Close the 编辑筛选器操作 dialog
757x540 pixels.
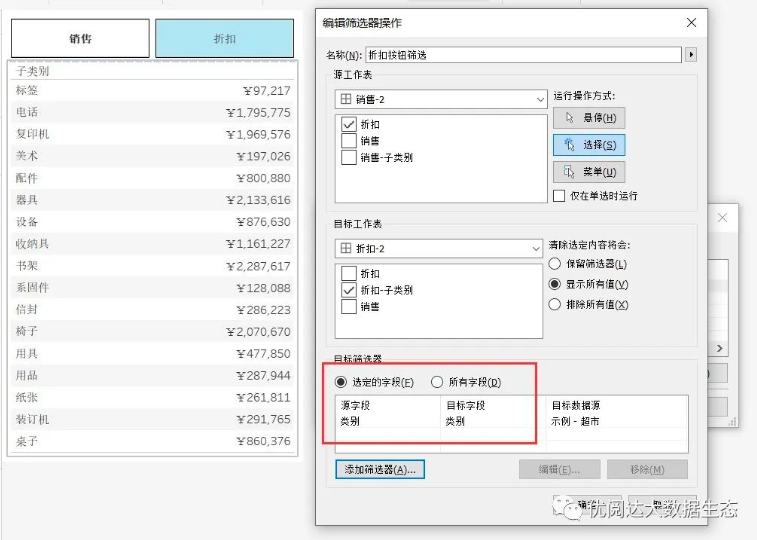[691, 22]
